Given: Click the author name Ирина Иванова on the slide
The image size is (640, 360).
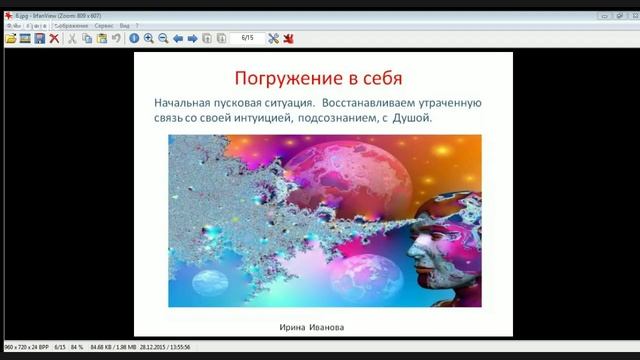Looking at the screenshot, I should (312, 327).
